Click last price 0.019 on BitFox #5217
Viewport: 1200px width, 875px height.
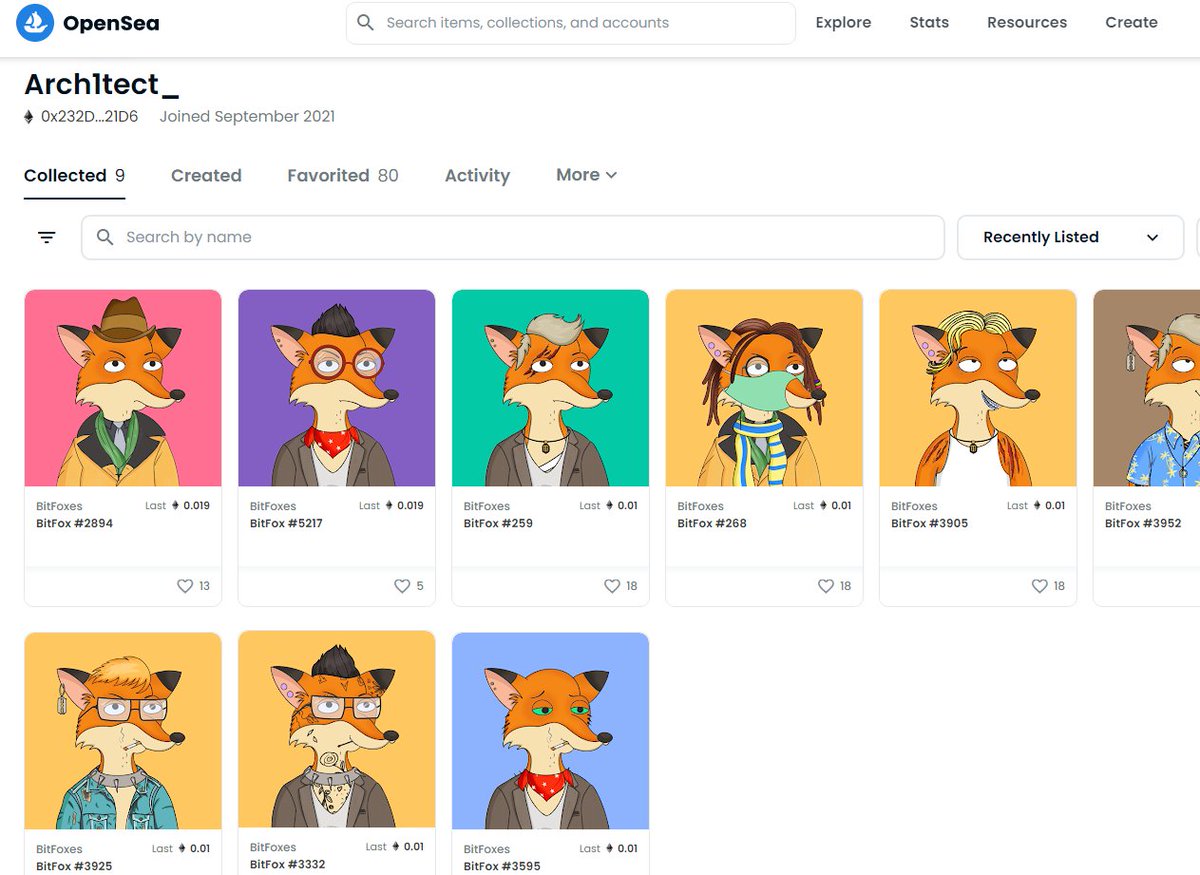pyautogui.click(x=410, y=506)
